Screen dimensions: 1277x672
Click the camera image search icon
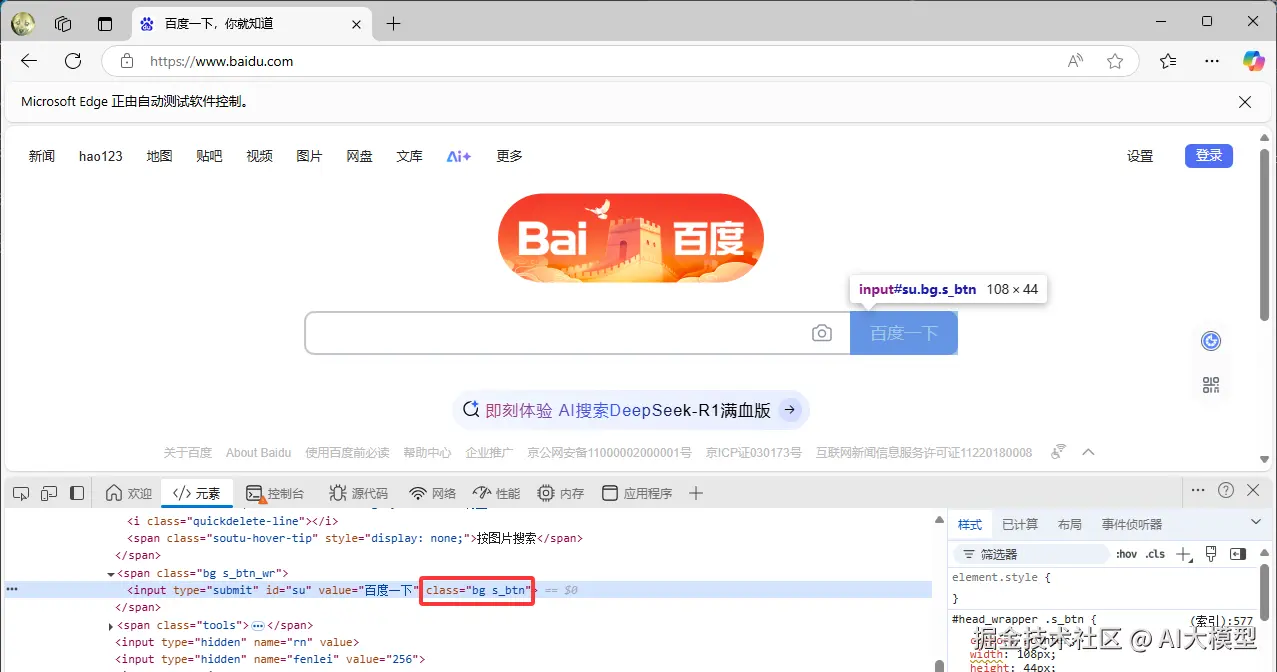(x=822, y=333)
